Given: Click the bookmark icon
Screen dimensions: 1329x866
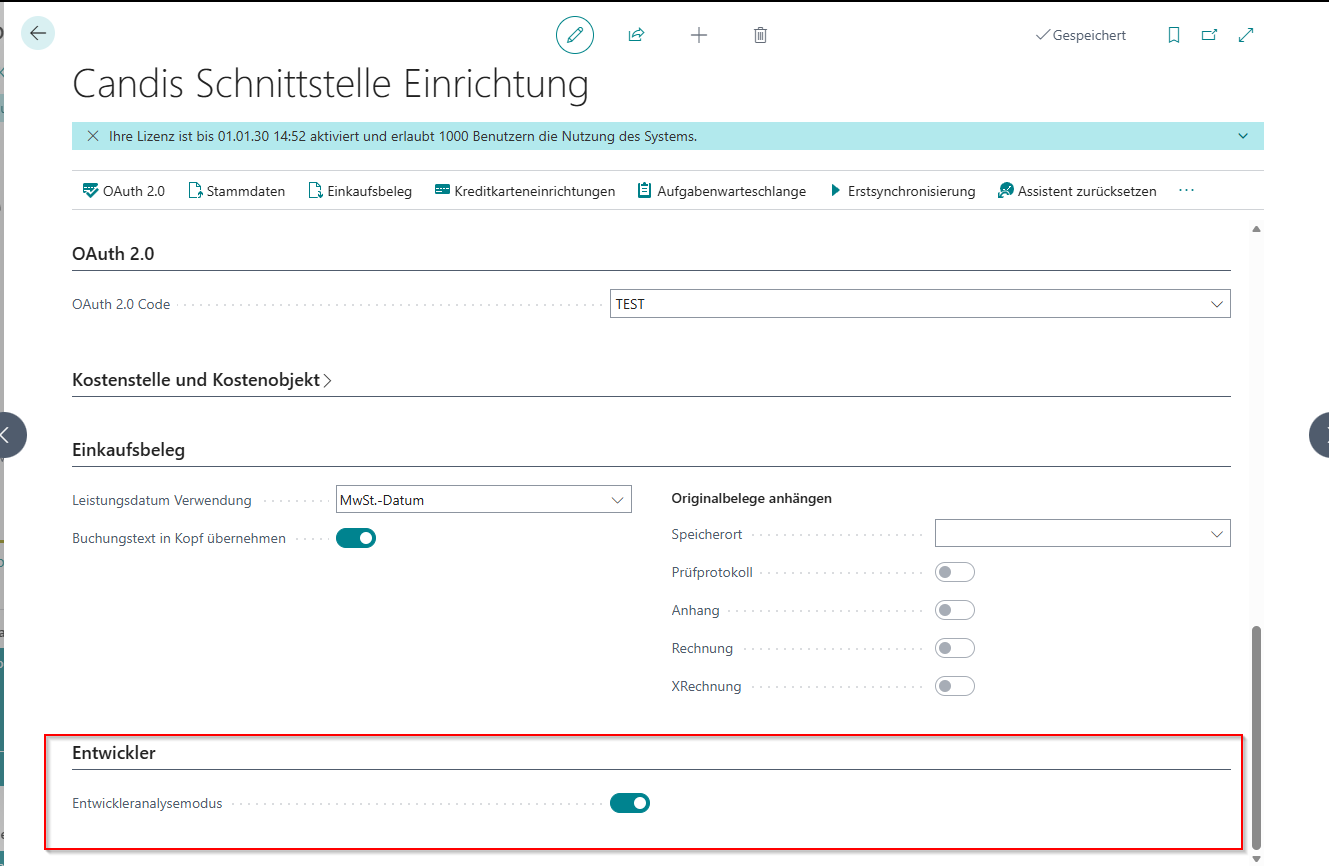Looking at the screenshot, I should click(1174, 35).
